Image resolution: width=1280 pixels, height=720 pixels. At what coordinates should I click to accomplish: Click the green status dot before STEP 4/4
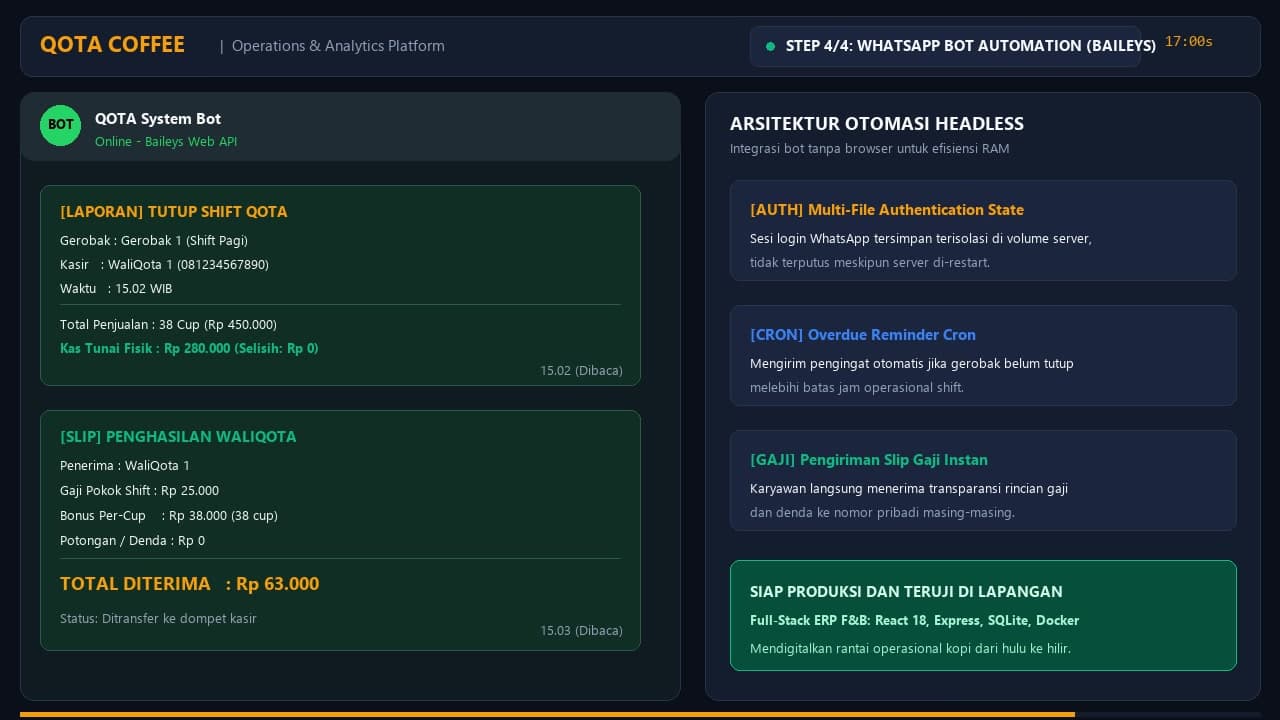pyautogui.click(x=770, y=46)
